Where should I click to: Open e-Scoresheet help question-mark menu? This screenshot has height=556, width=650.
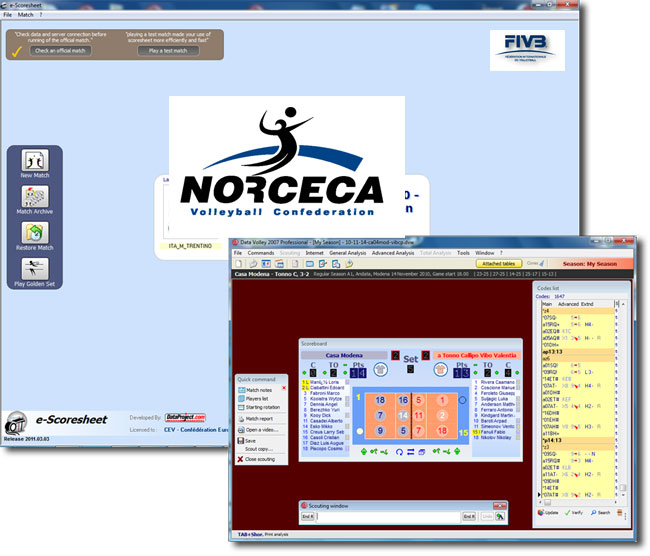pos(41,15)
